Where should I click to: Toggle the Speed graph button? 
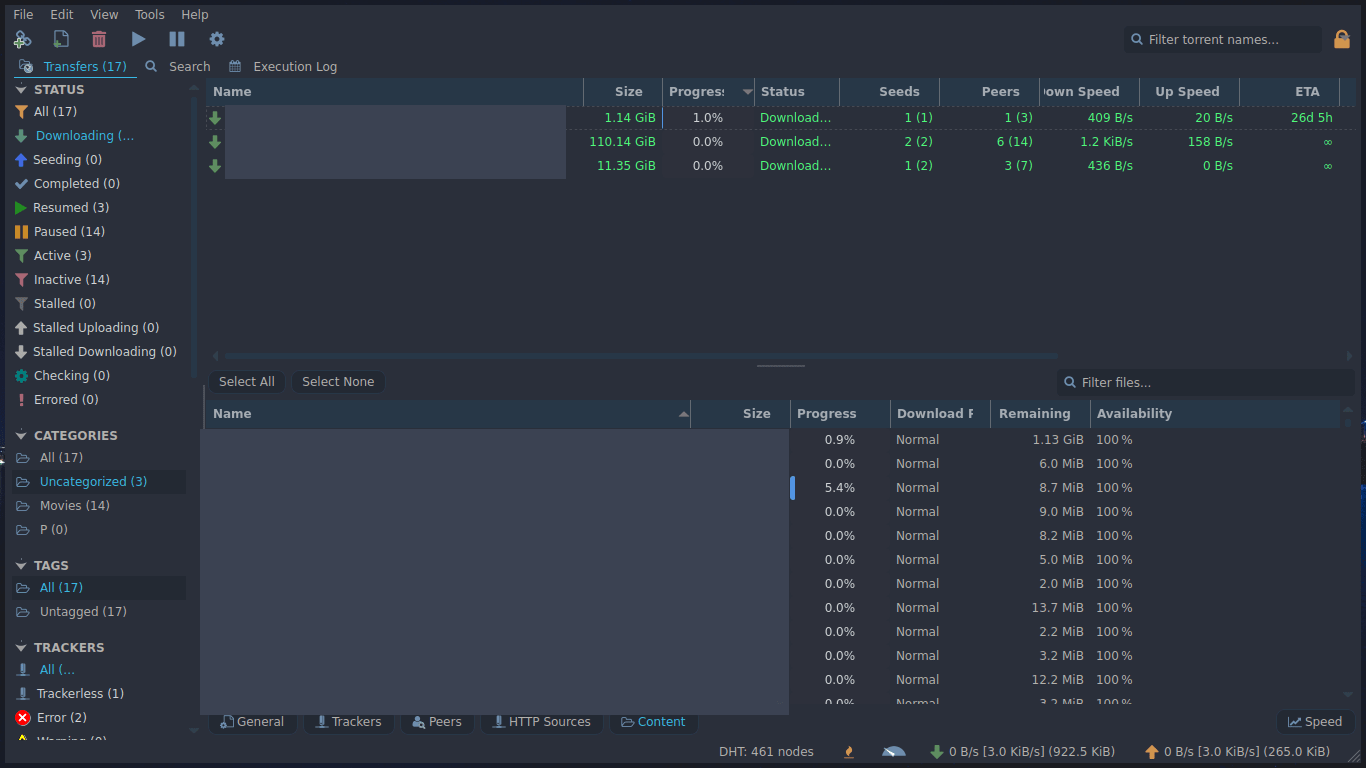tap(1315, 722)
